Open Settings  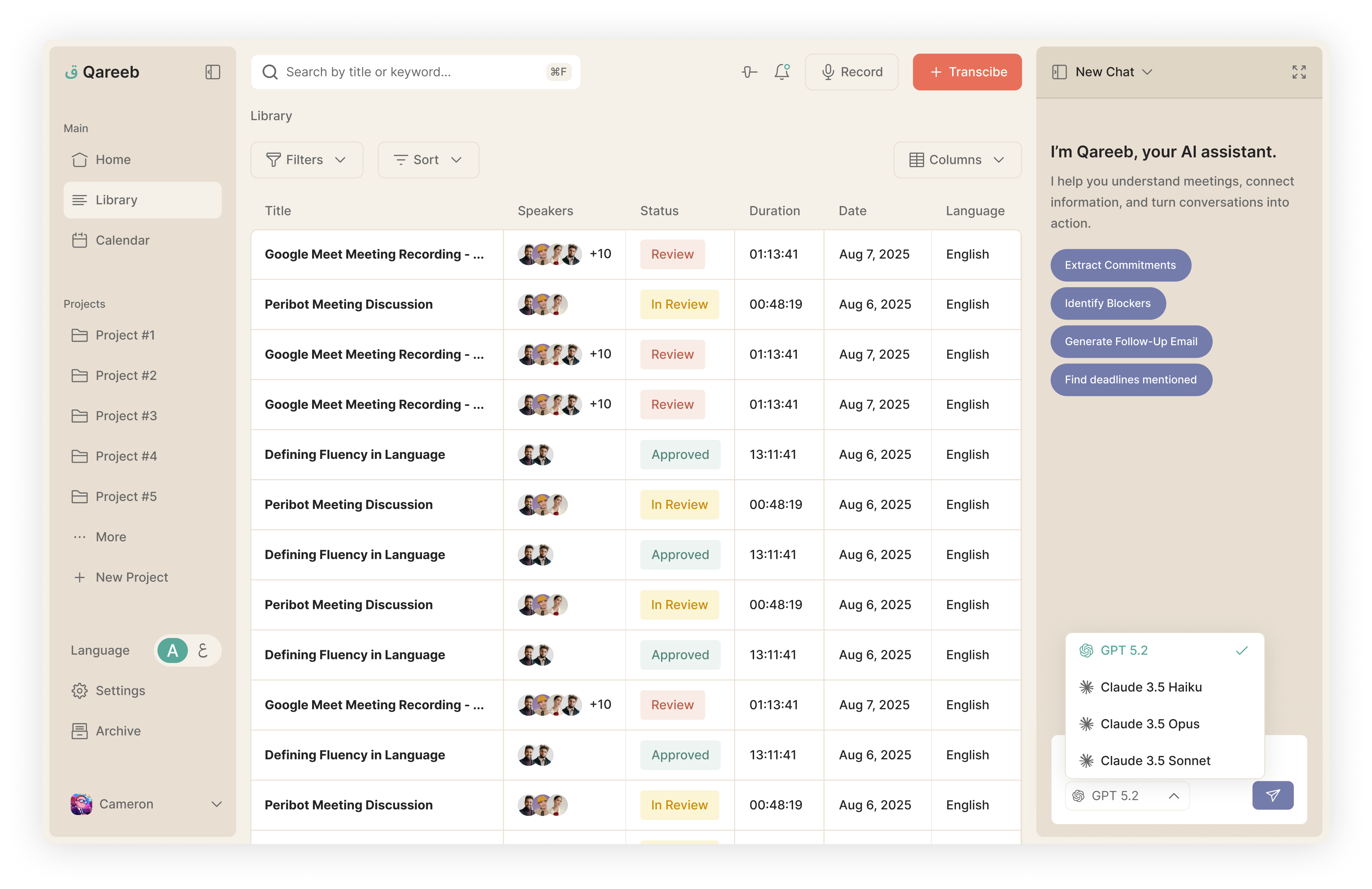143,691
